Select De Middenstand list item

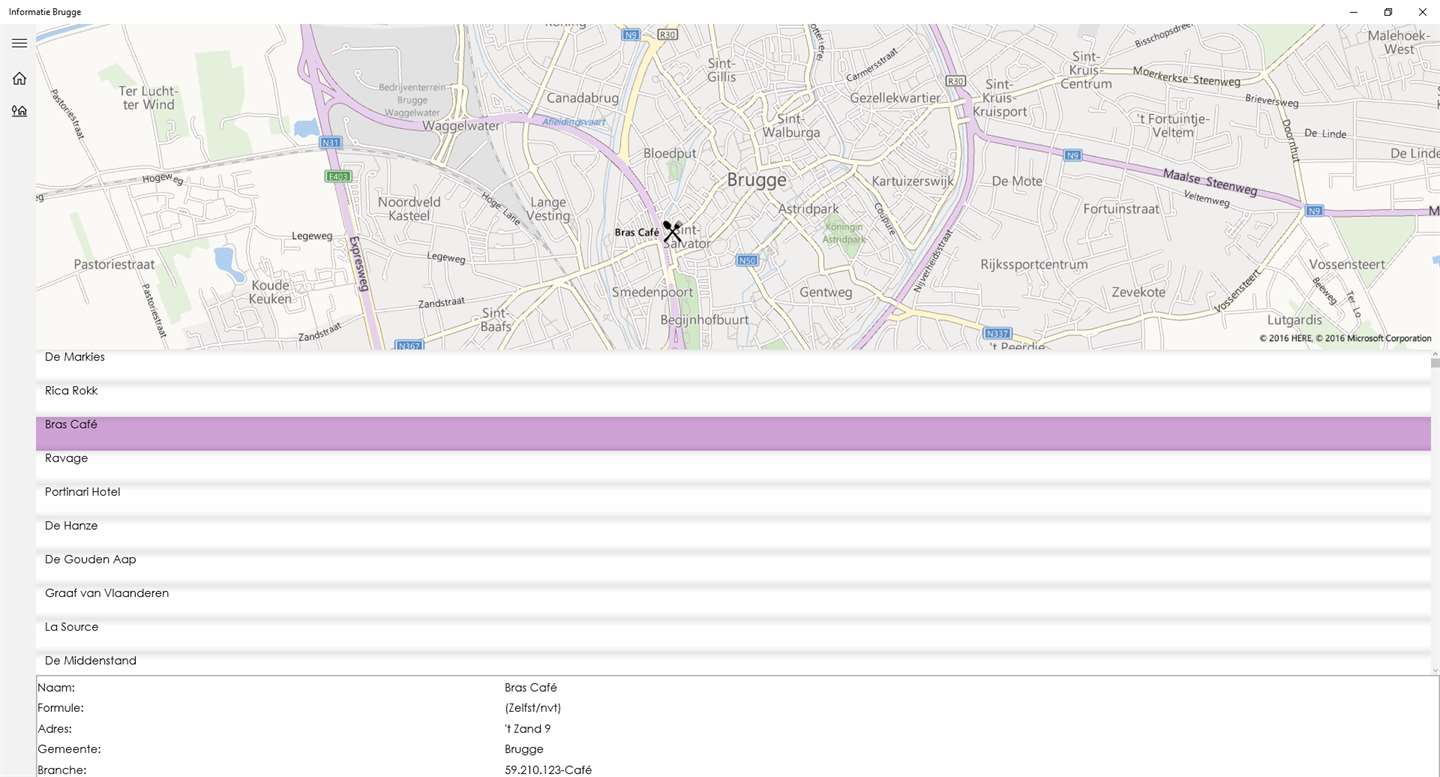tap(733, 664)
